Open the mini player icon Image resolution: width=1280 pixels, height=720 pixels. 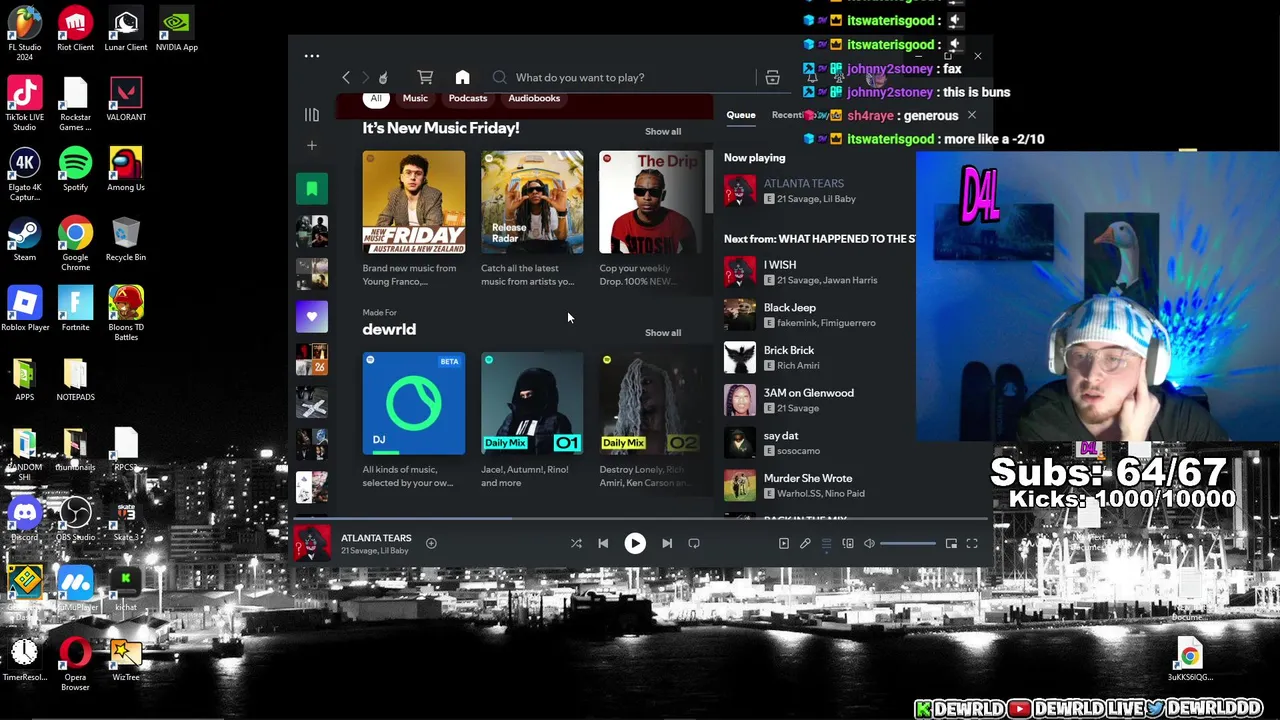(951, 543)
